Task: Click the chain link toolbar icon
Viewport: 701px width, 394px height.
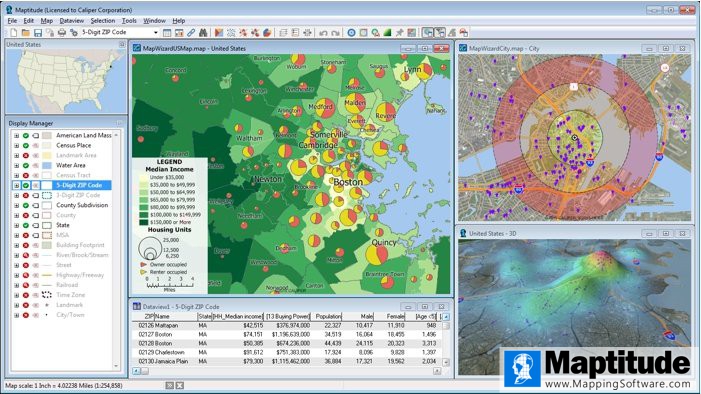Action: tap(191, 33)
